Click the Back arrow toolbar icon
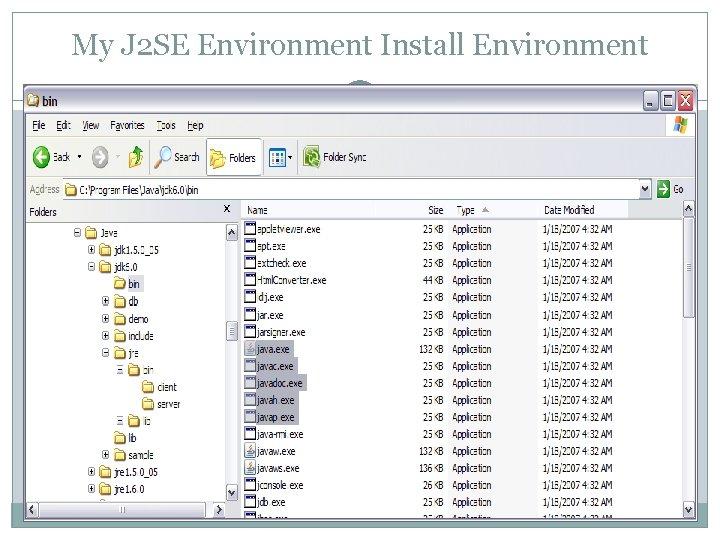The image size is (720, 540). point(42,157)
